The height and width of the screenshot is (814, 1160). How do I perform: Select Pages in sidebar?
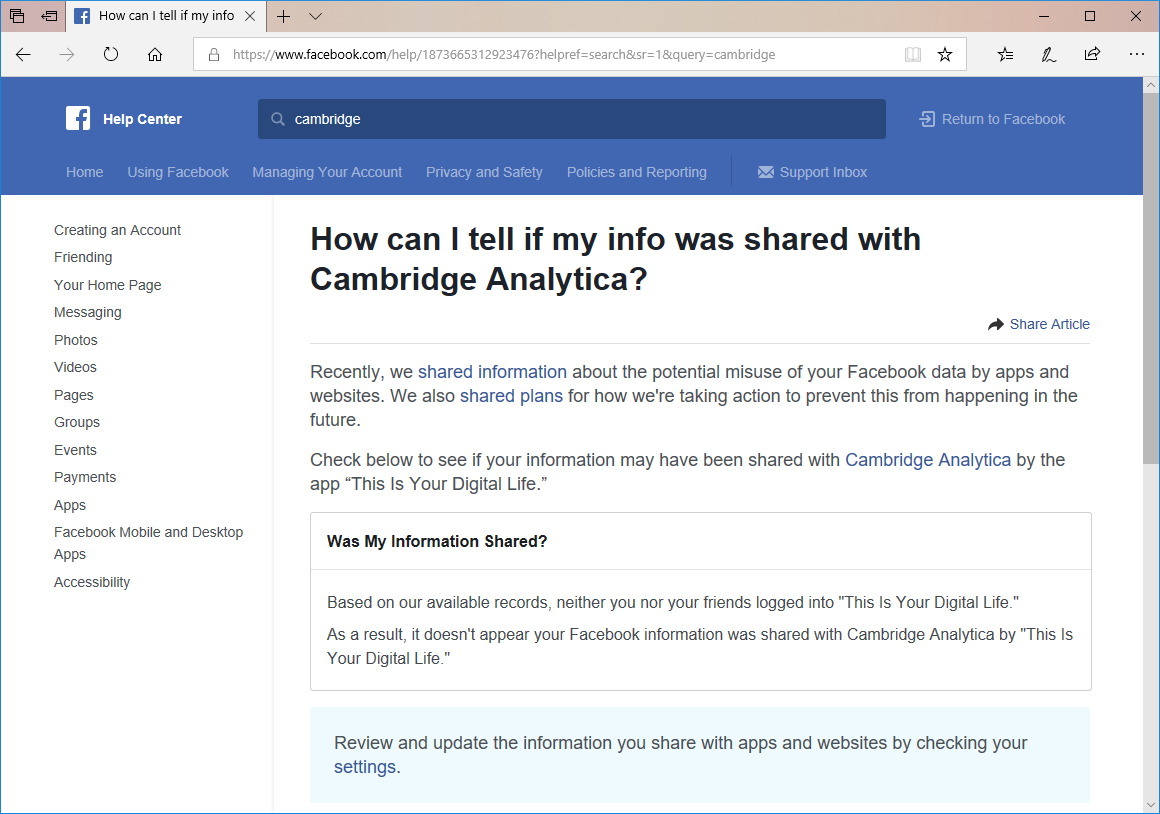click(73, 395)
